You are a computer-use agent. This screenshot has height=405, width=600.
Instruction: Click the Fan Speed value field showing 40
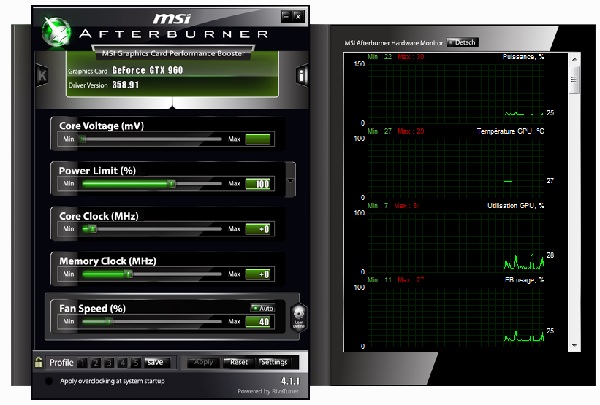(x=258, y=322)
